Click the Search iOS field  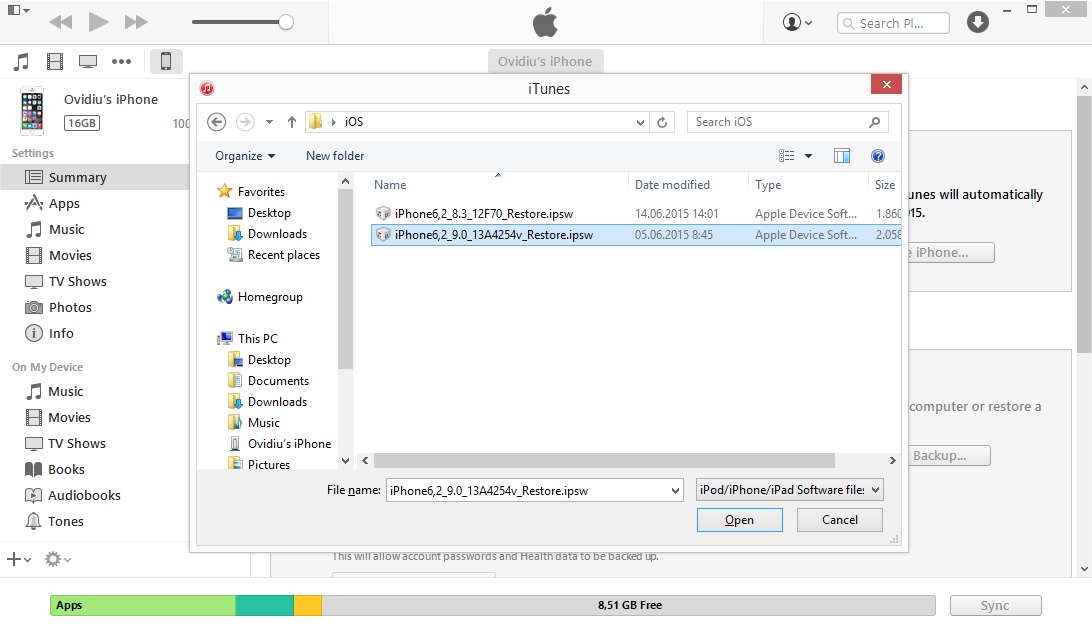tap(780, 122)
